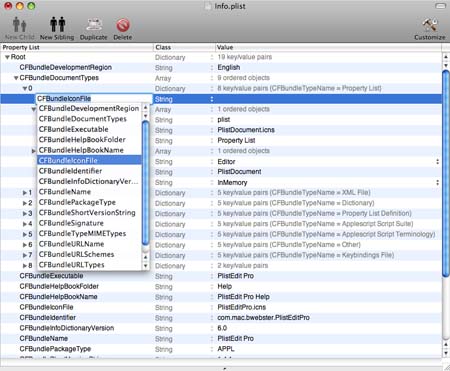Toggle the toolbar pill button in title bar
Viewport: 450px width, 371px height.
pos(441,6)
